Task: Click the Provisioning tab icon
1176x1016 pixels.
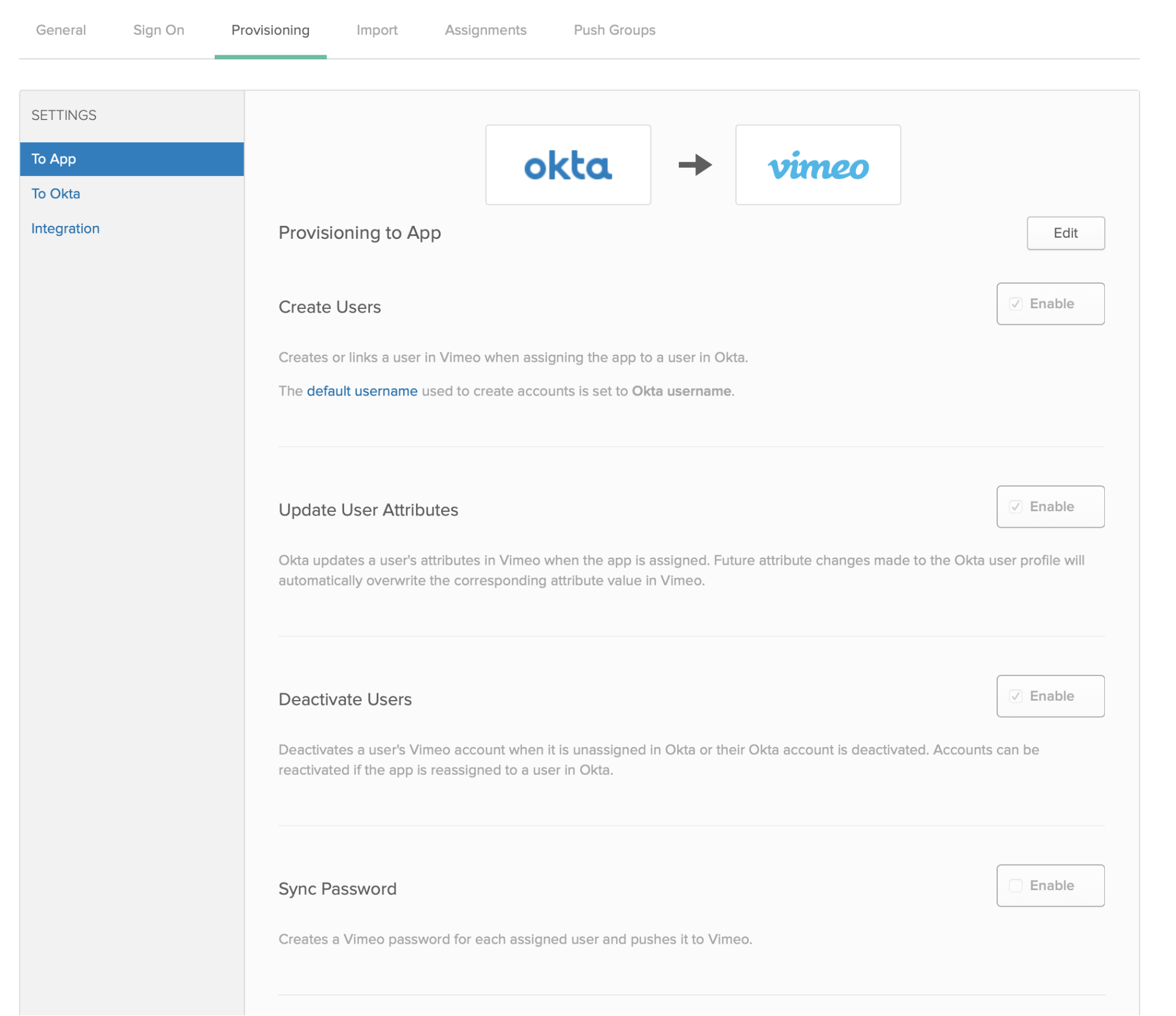Action: pos(271,29)
